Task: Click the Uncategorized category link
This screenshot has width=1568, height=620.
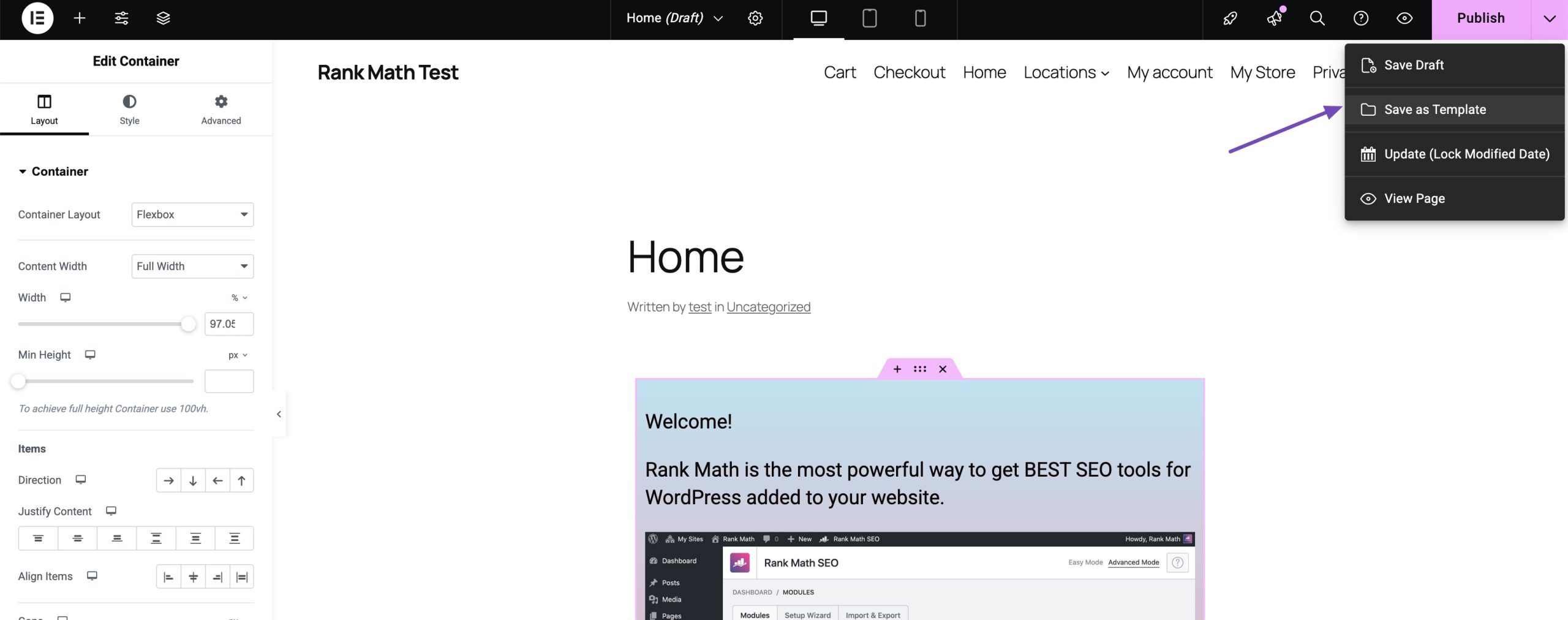Action: (768, 307)
